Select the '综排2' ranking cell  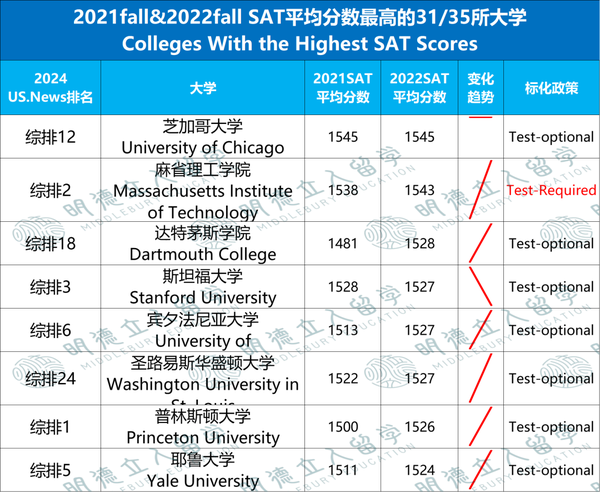(51, 190)
